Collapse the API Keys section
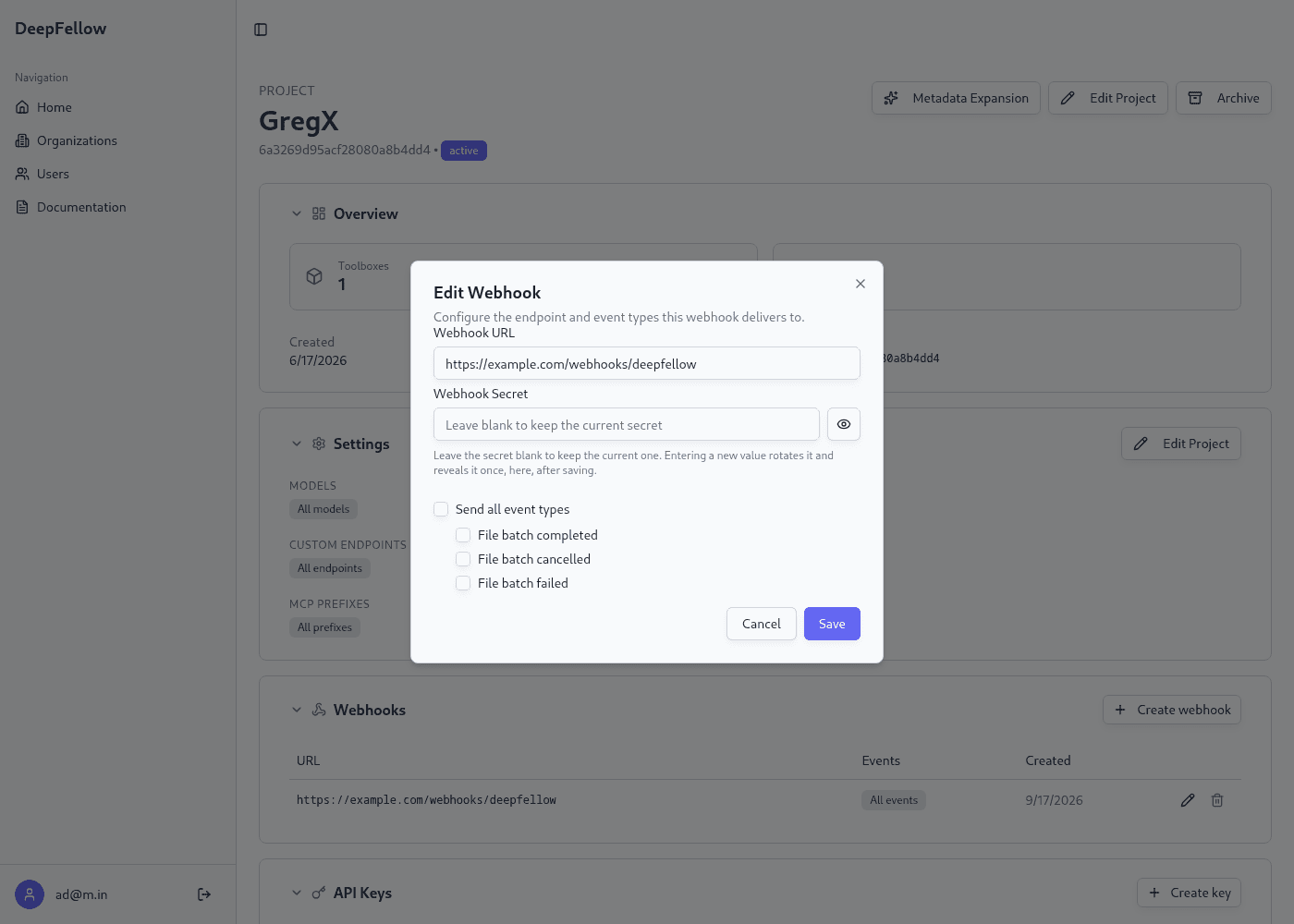 point(297,893)
